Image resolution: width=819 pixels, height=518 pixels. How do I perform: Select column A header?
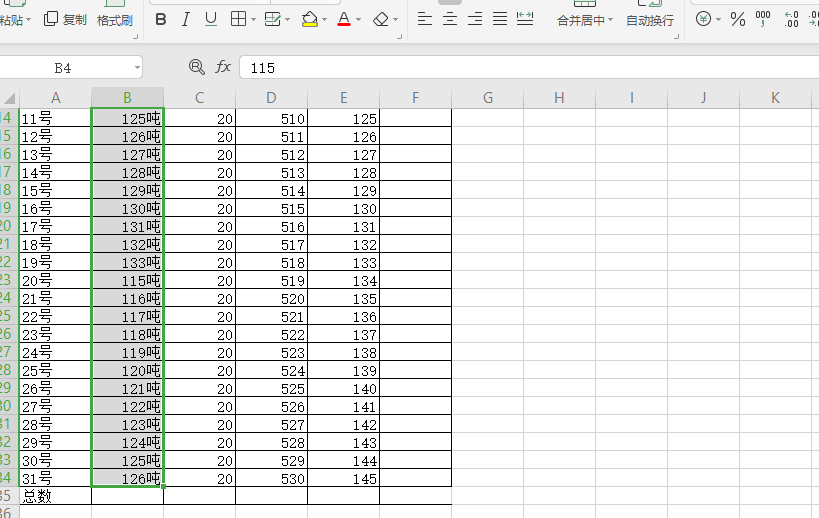55,98
